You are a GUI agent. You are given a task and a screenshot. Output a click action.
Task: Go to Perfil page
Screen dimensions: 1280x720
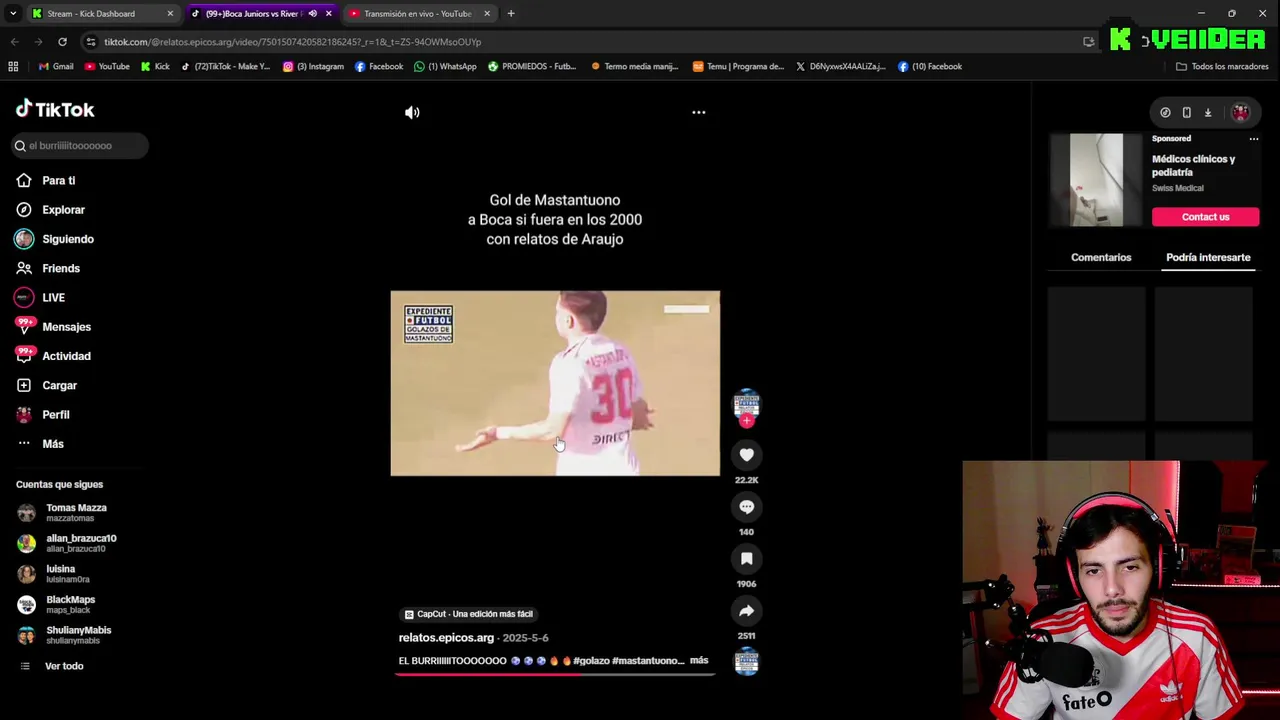click(55, 414)
